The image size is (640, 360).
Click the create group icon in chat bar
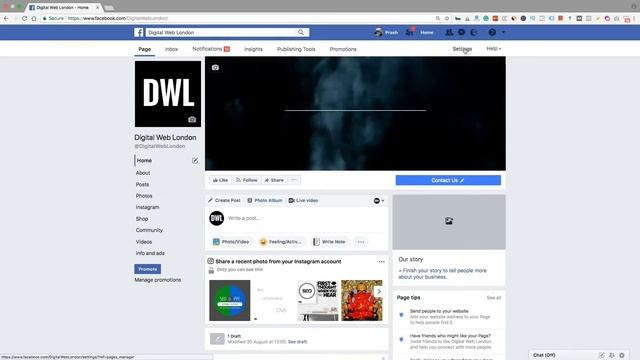pos(612,356)
